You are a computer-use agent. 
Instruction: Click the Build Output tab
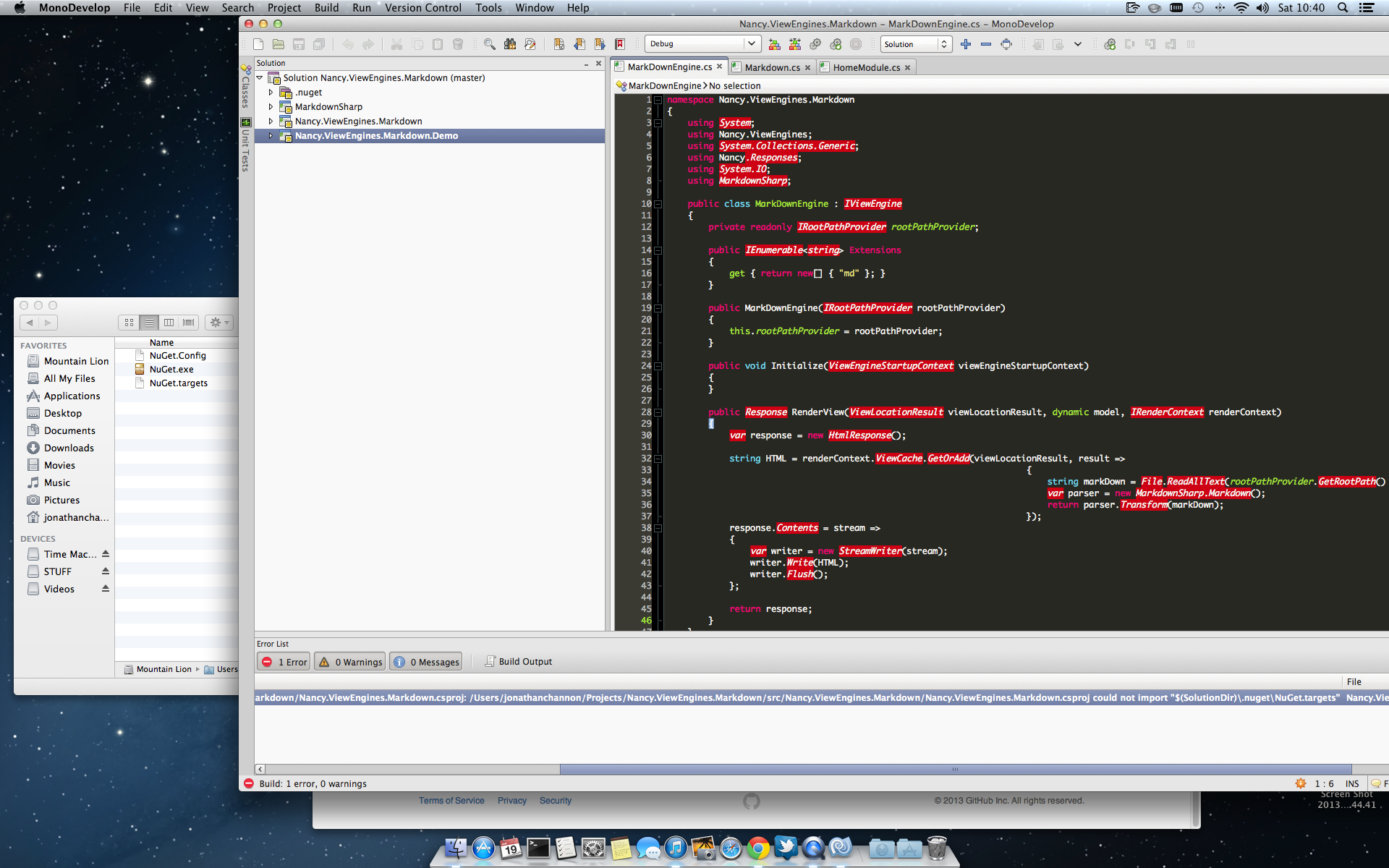pos(522,661)
